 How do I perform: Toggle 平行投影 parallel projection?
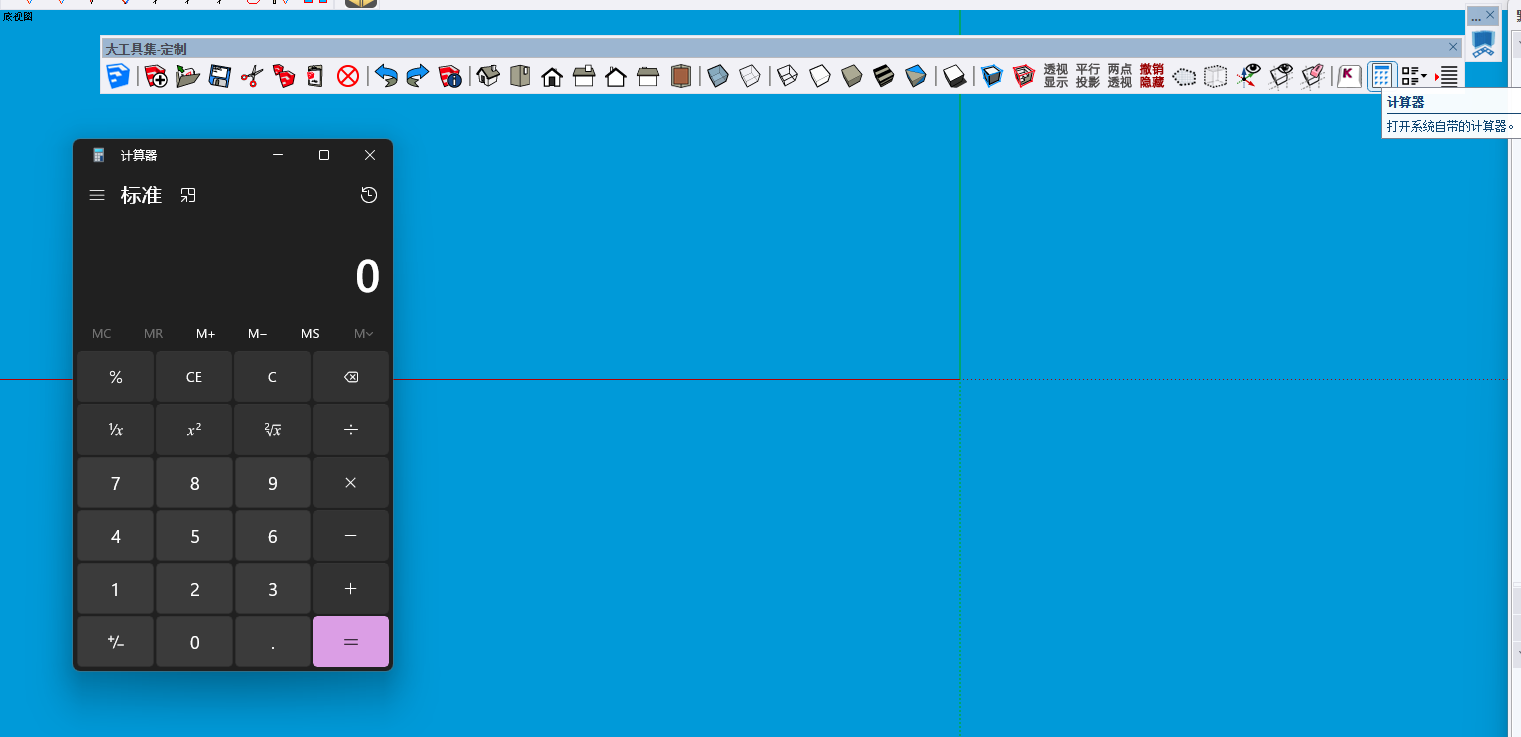click(1088, 76)
